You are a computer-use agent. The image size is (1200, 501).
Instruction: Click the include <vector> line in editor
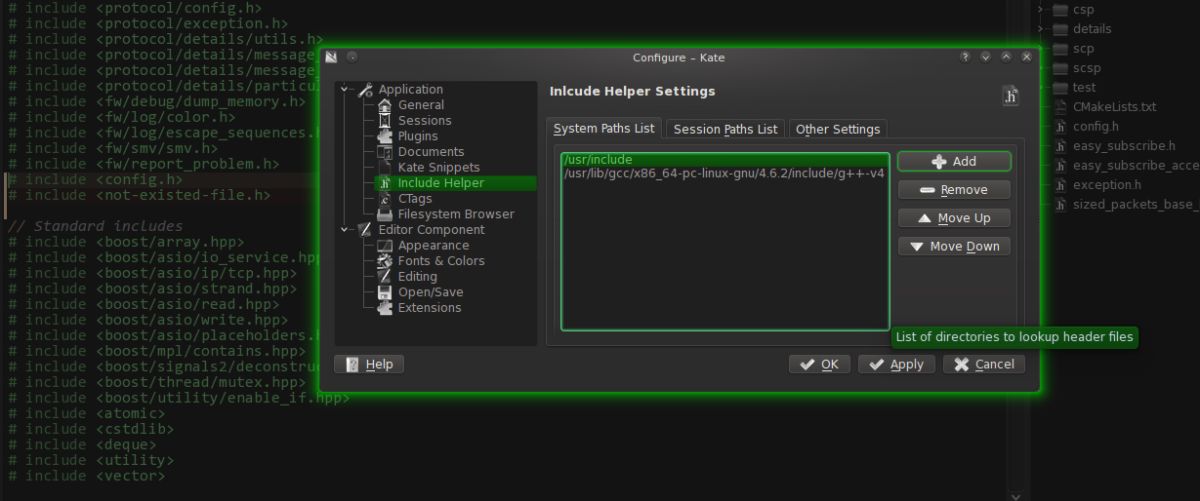87,476
